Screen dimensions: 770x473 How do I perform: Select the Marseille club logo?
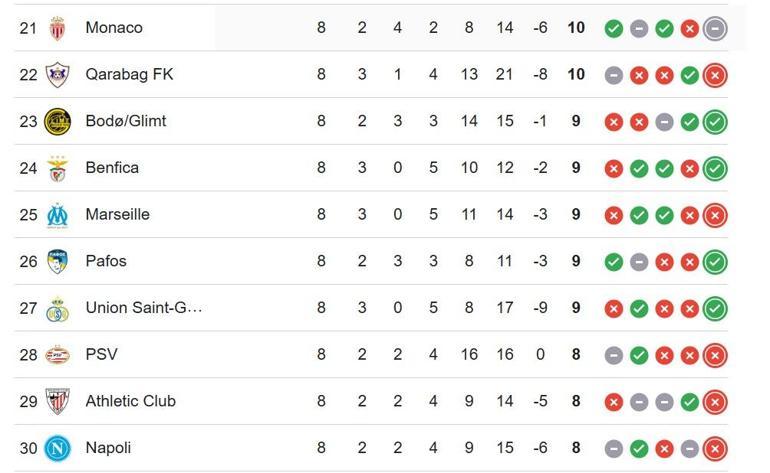point(58,215)
